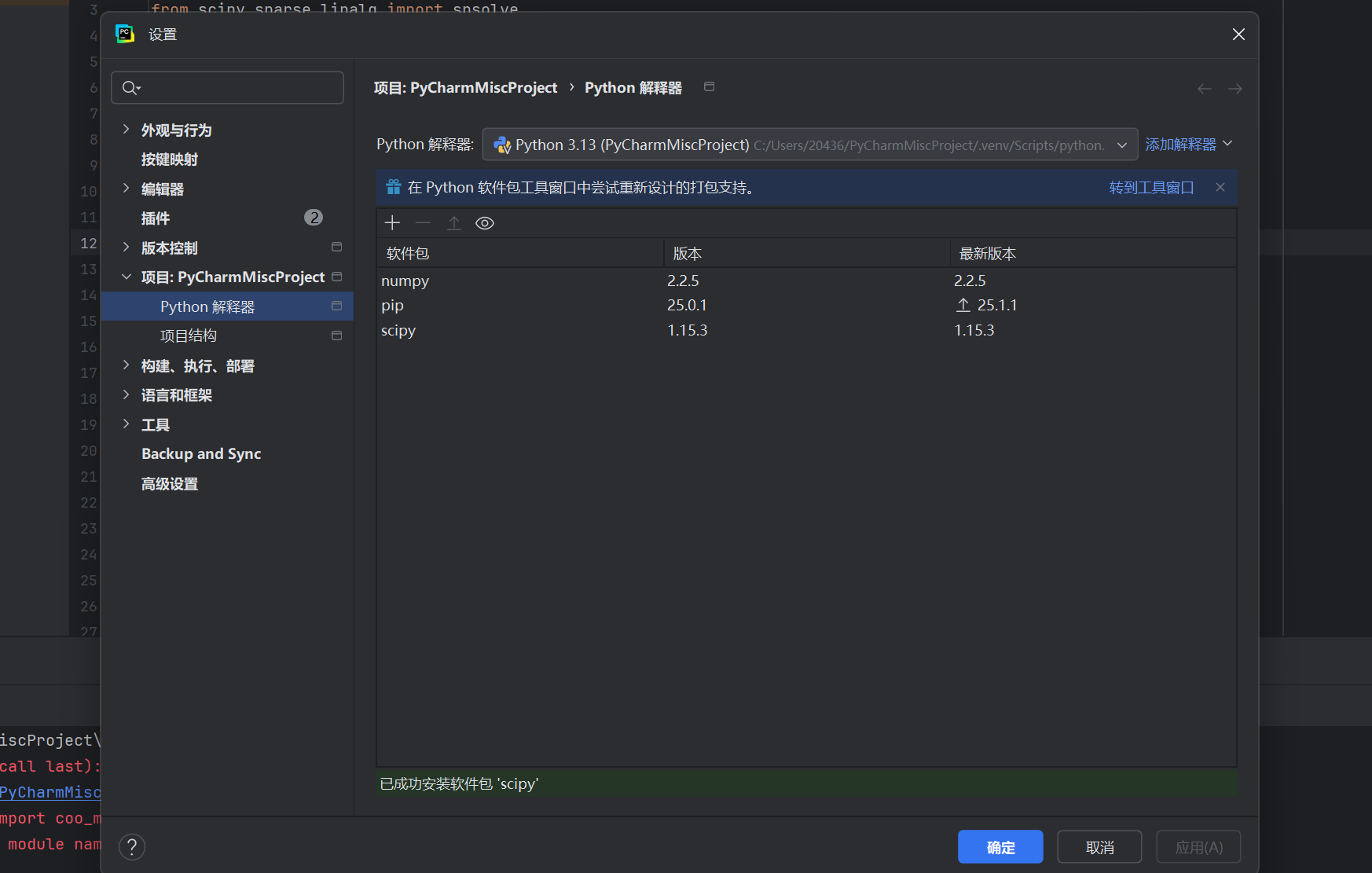Expand the 工具 section
This screenshot has height=873, width=1372.
(127, 424)
